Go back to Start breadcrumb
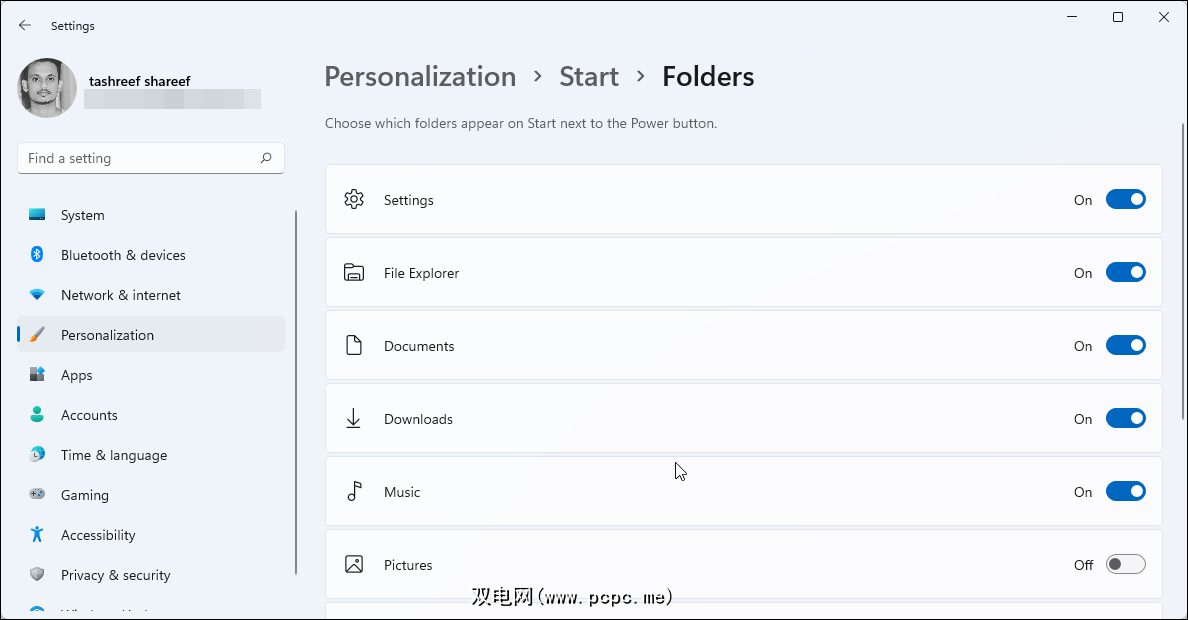1188x620 pixels. [589, 77]
